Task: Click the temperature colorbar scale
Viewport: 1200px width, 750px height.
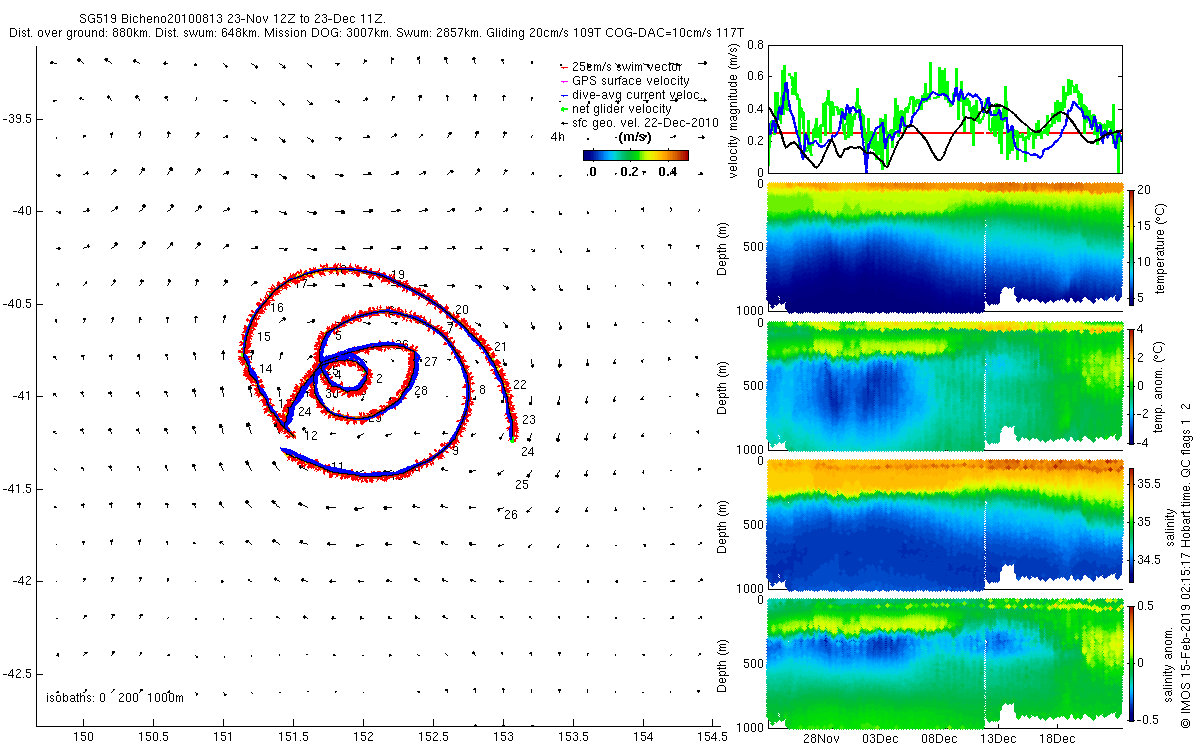Action: pos(1131,245)
